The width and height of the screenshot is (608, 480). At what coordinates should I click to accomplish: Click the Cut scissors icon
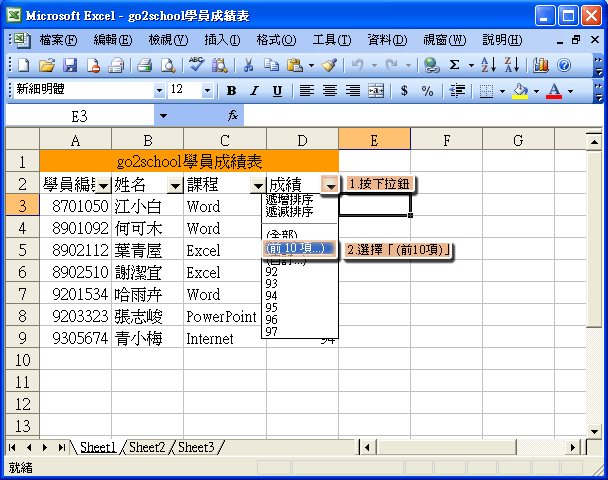tap(247, 64)
